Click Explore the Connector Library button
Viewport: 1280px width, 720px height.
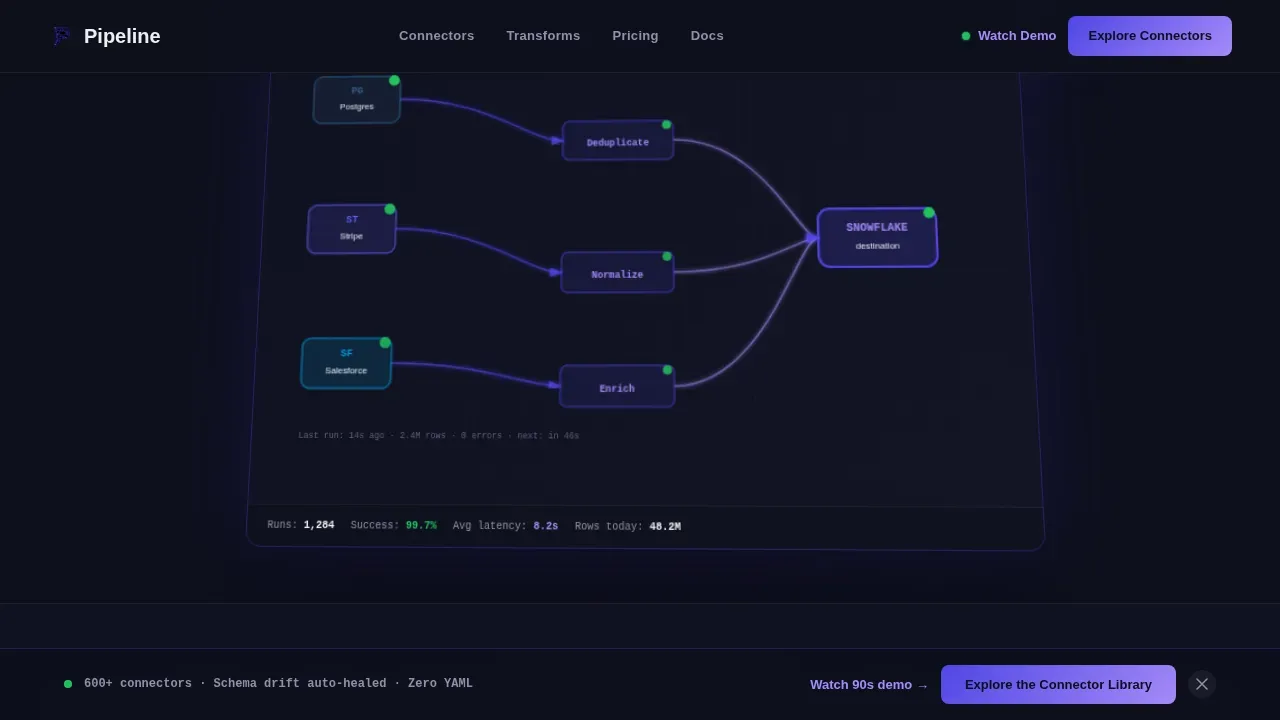[1058, 685]
